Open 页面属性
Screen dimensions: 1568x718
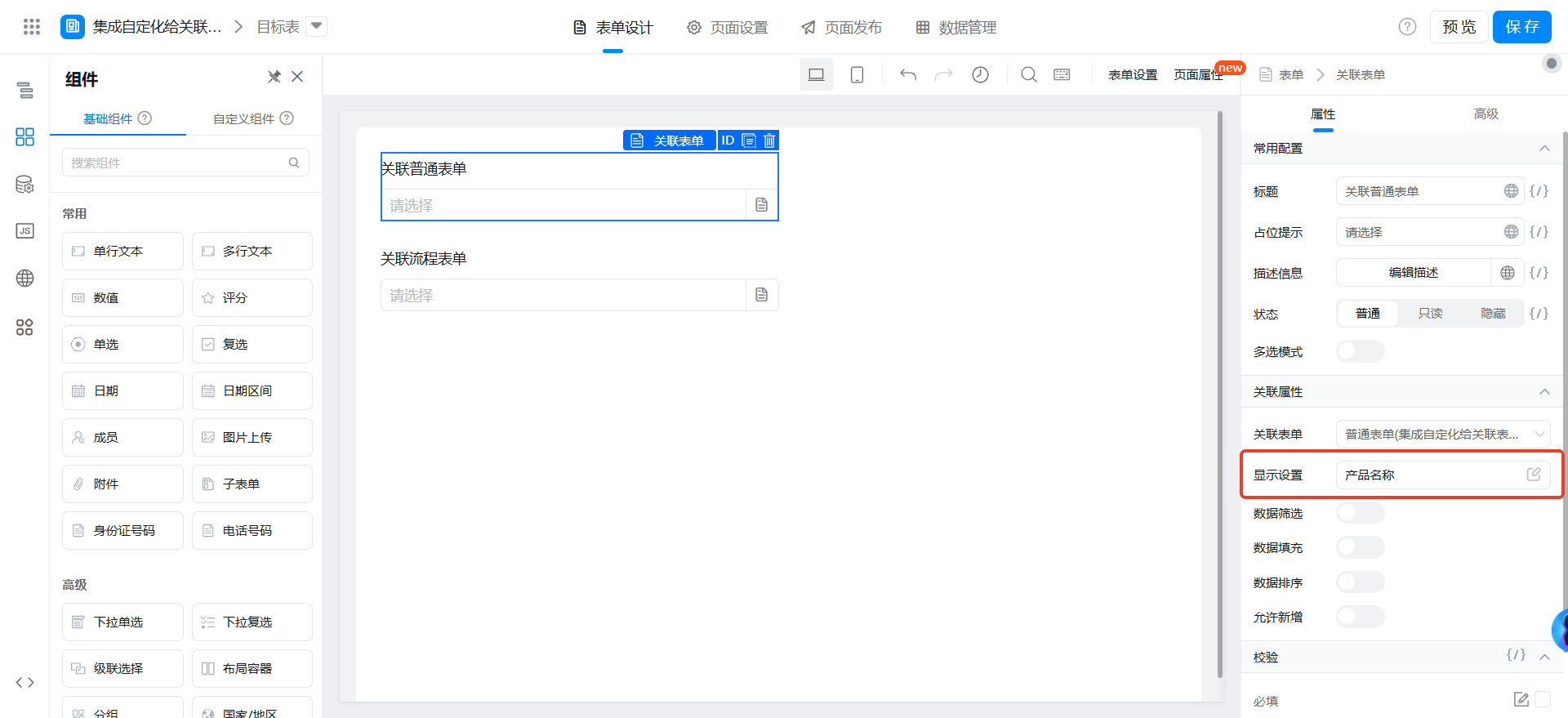coord(1198,74)
